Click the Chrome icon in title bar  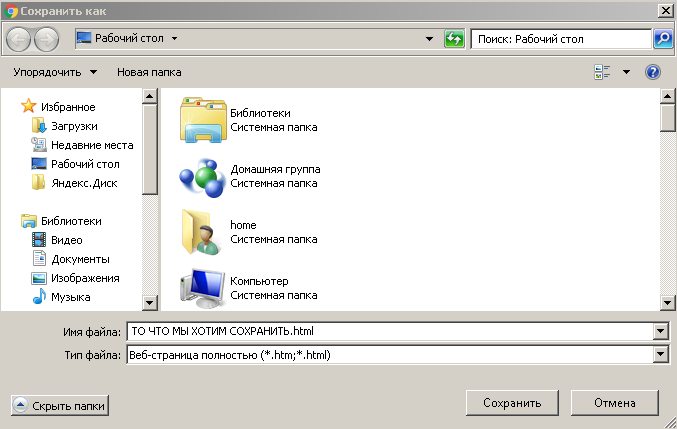pyautogui.click(x=10, y=11)
